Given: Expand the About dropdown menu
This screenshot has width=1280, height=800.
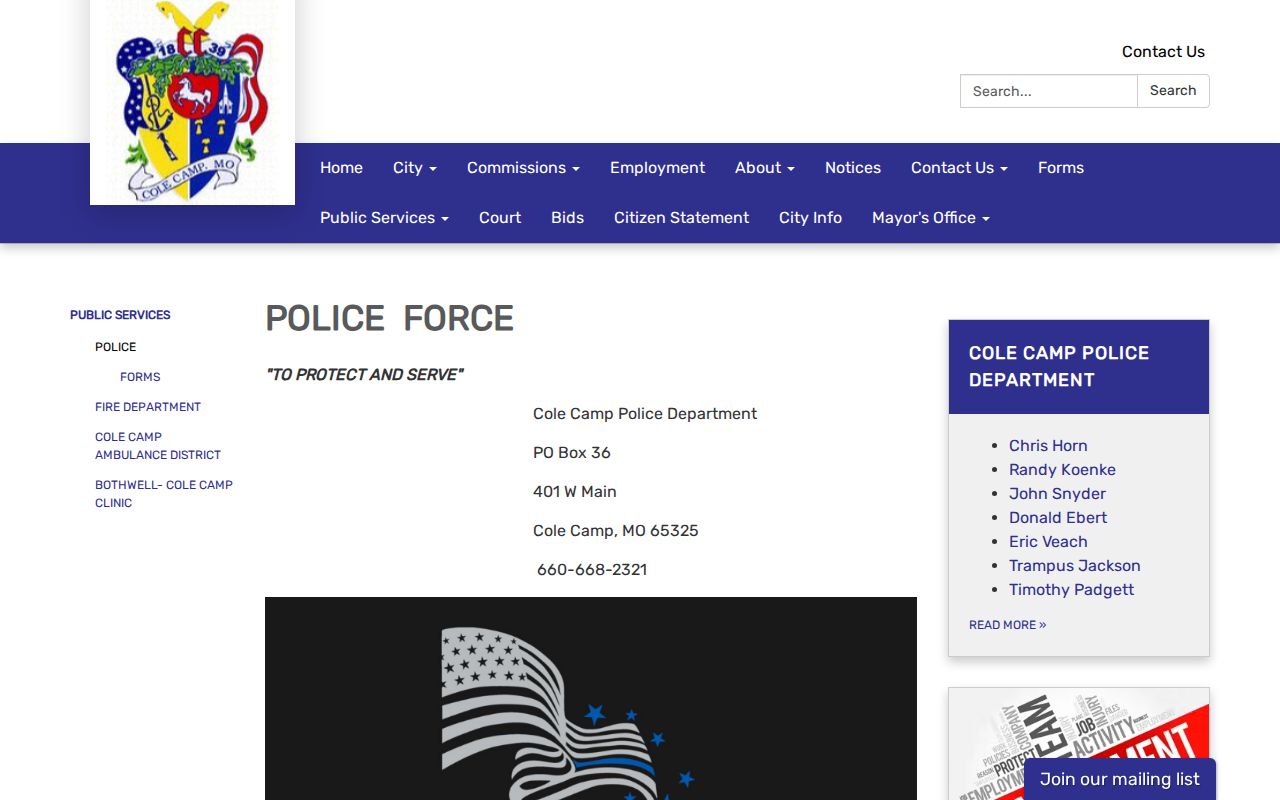Looking at the screenshot, I should pos(765,168).
